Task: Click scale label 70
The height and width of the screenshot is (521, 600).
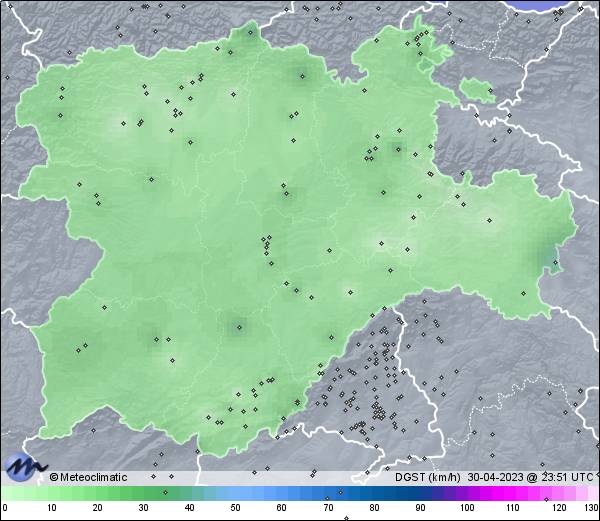Action: tap(328, 508)
